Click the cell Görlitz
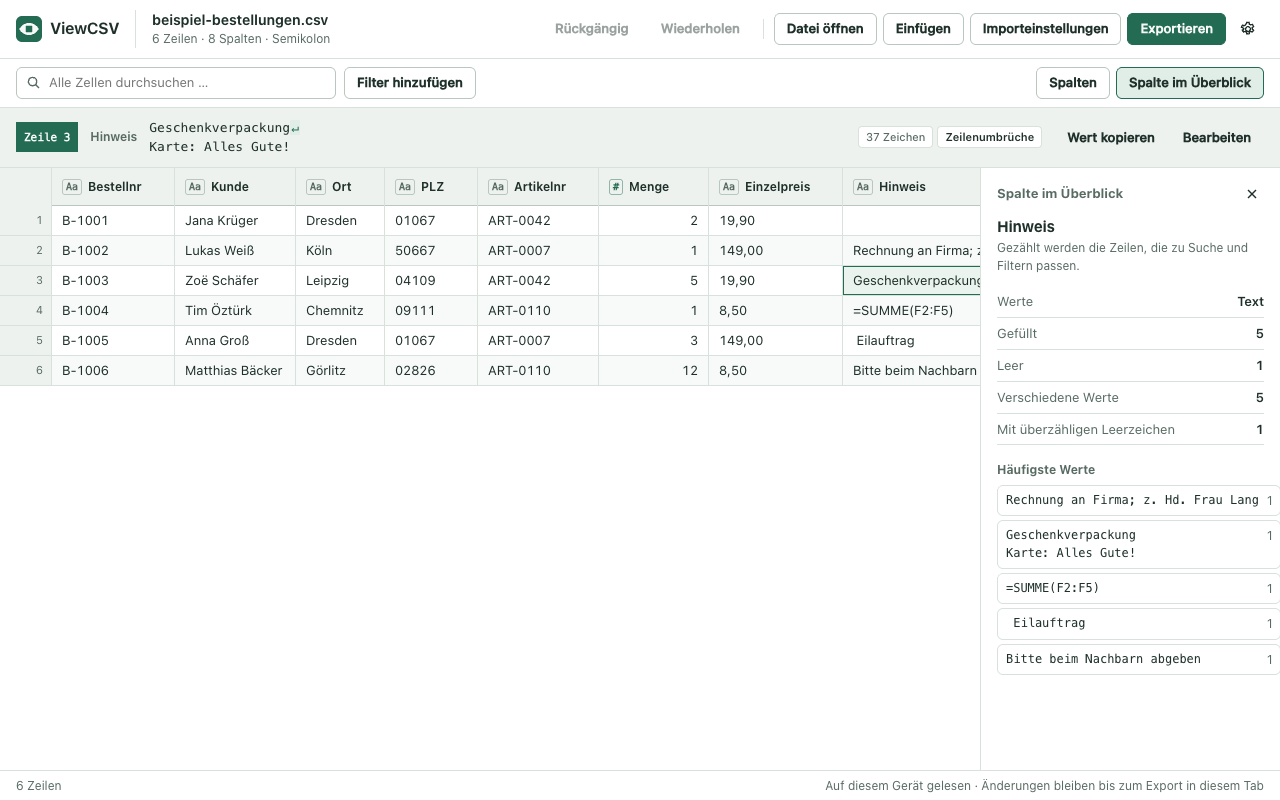This screenshot has height=800, width=1280. tap(340, 371)
